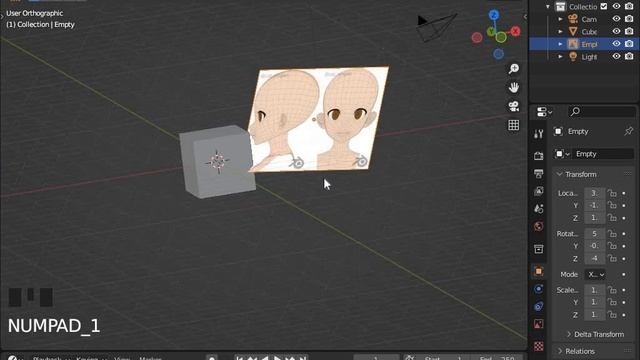This screenshot has height=360, width=640.
Task: Collapse the Collection tree in outliner
Action: pyautogui.click(x=548, y=7)
